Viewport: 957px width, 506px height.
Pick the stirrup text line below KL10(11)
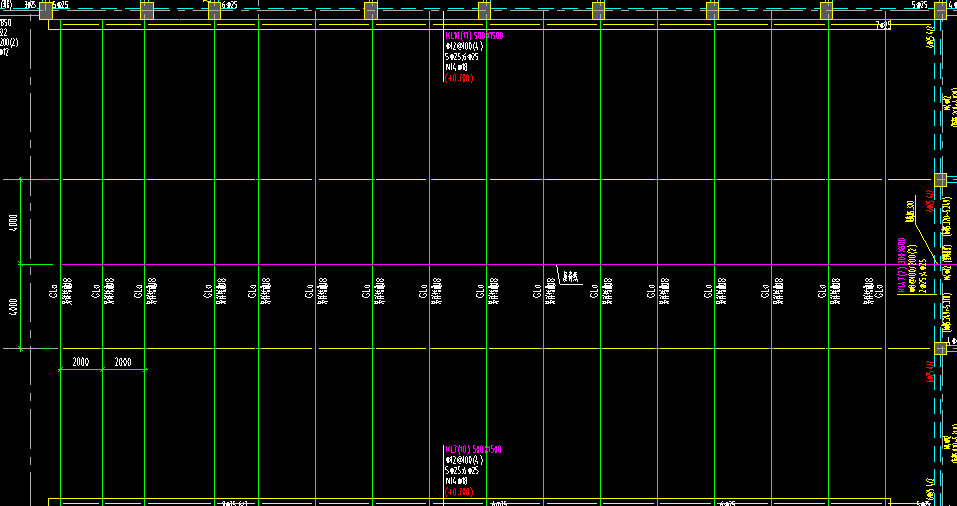click(x=464, y=46)
